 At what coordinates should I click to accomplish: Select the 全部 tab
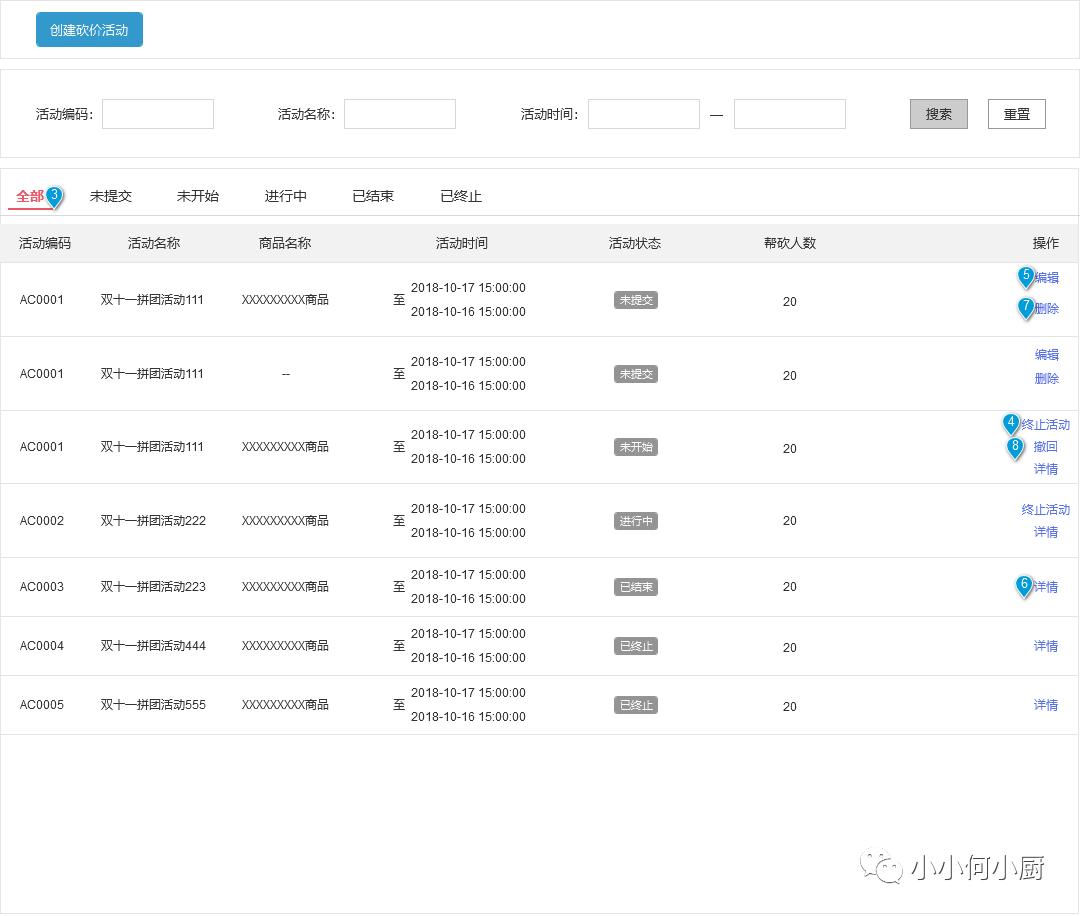coord(30,196)
